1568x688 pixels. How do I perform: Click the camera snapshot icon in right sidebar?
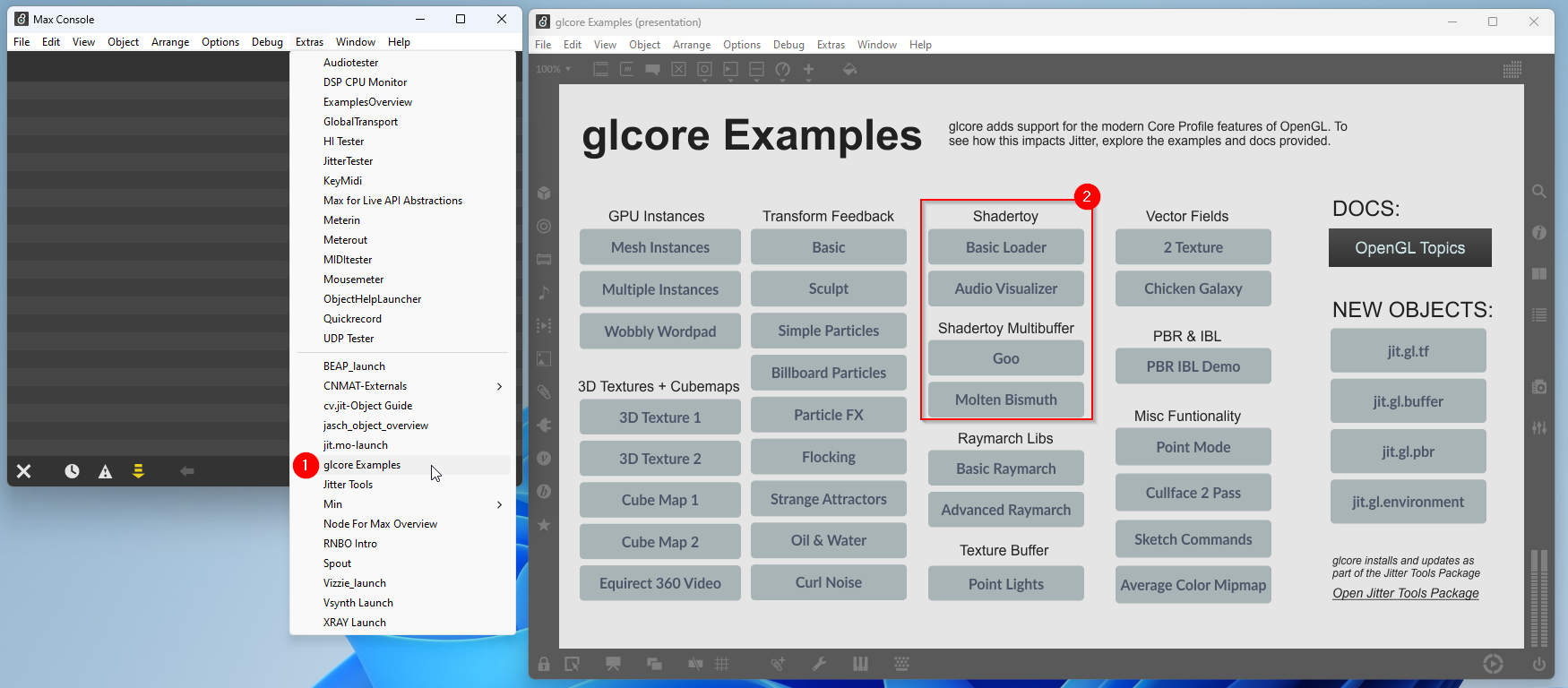pos(1539,387)
